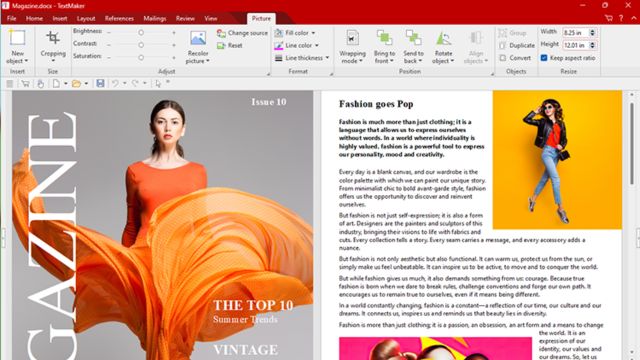
Task: Select the Picture ribbon tab
Action: (x=261, y=18)
